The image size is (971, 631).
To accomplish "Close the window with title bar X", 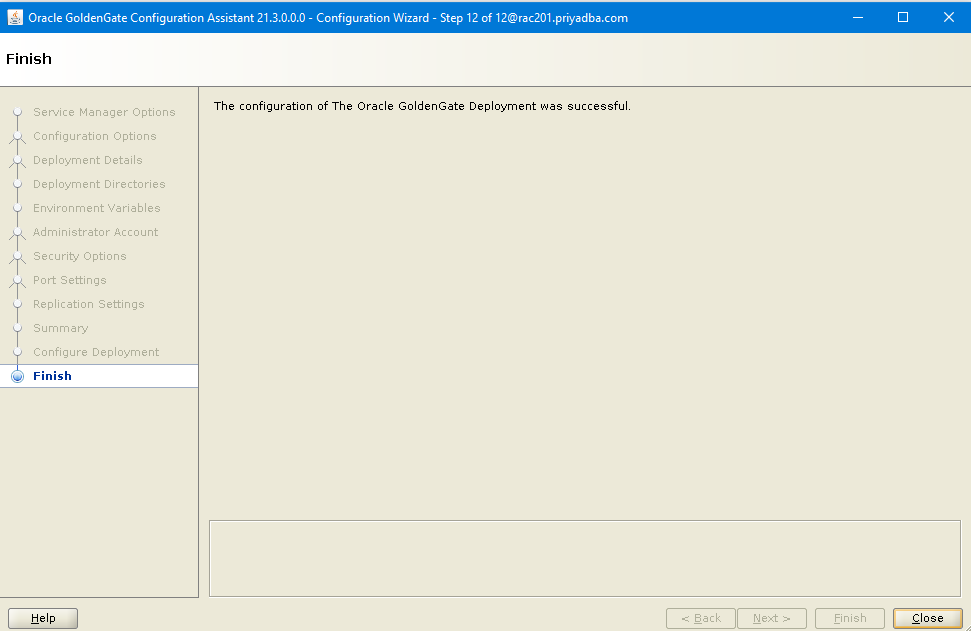I will pos(949,17).
